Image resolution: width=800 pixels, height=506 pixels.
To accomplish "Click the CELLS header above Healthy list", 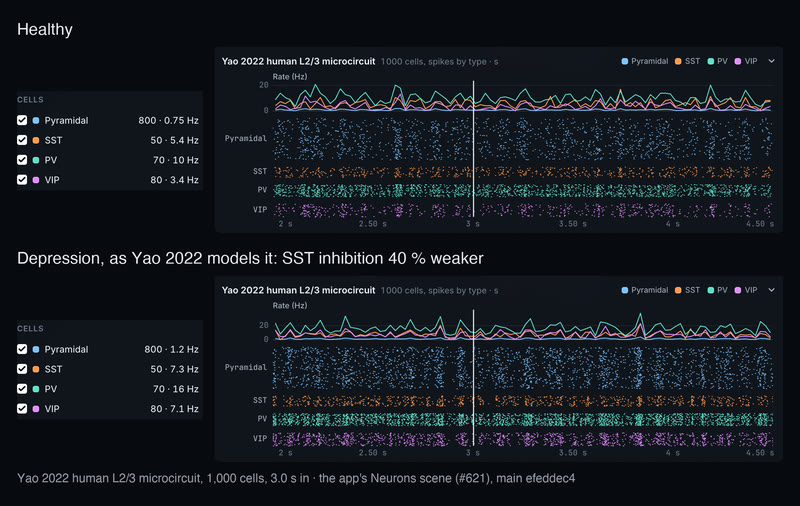I will click(30, 99).
